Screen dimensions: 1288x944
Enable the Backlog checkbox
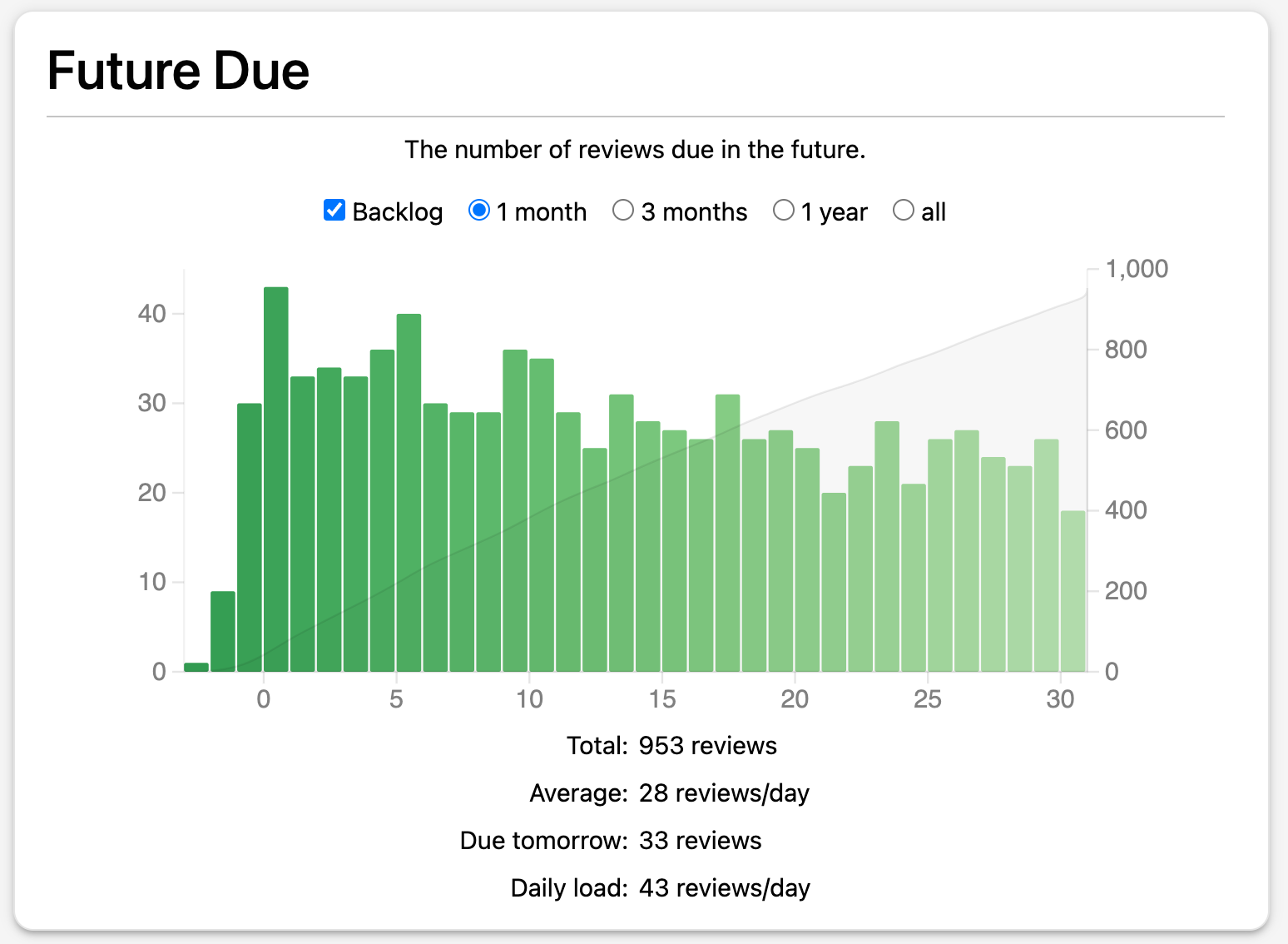click(x=334, y=211)
